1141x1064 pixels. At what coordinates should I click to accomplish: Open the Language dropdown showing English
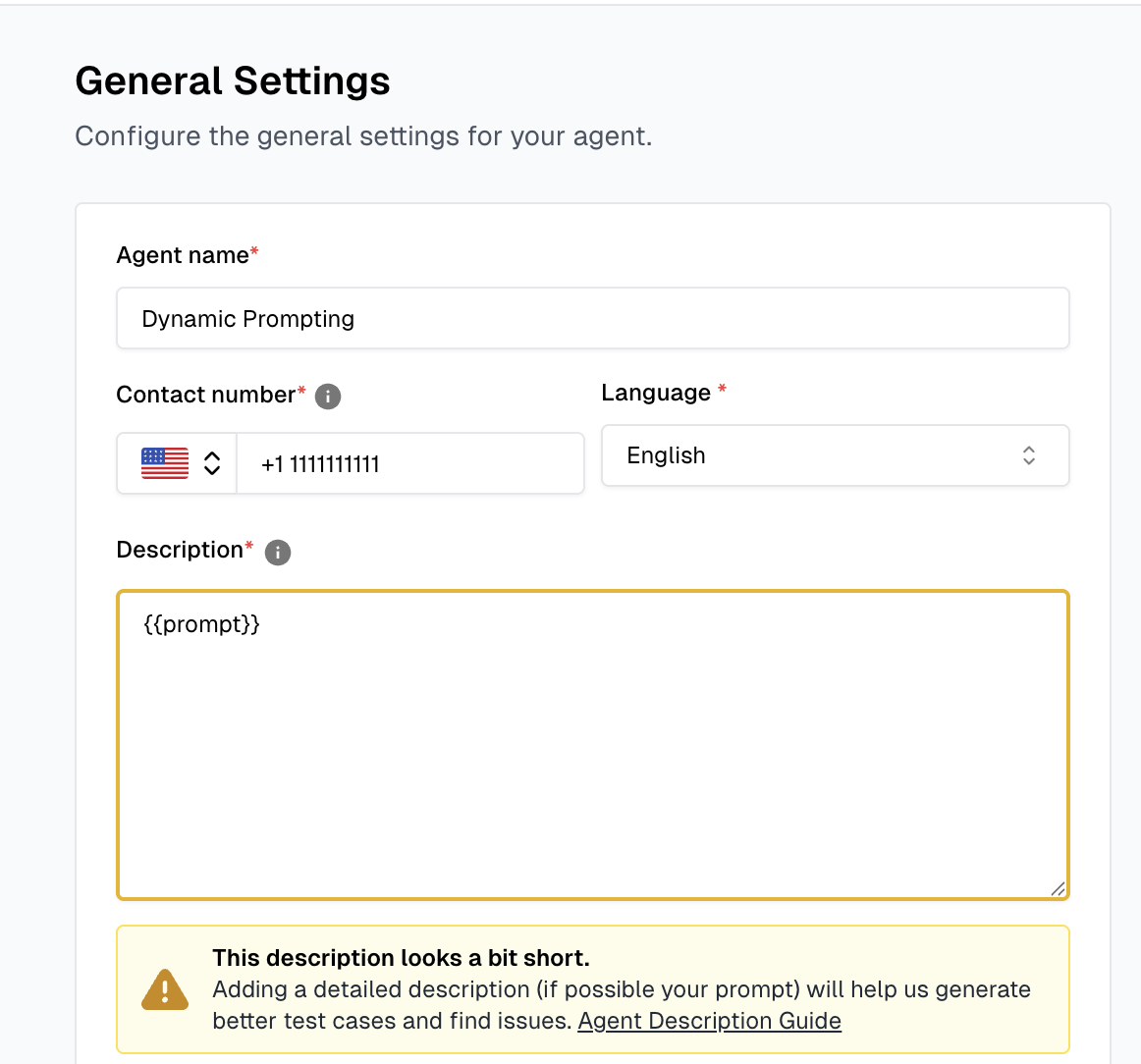click(835, 455)
